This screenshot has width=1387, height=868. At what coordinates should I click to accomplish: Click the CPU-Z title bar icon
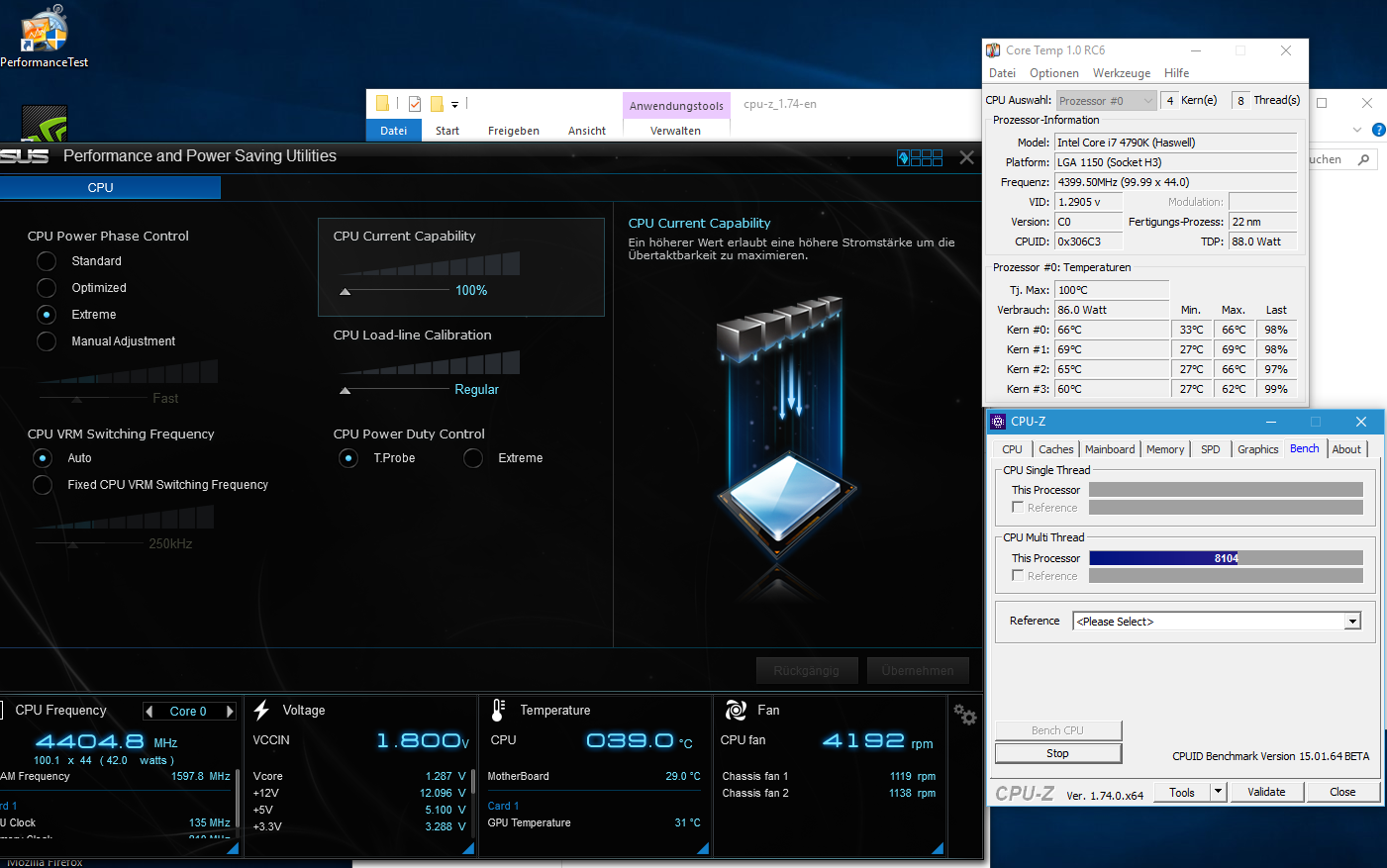coord(998,422)
